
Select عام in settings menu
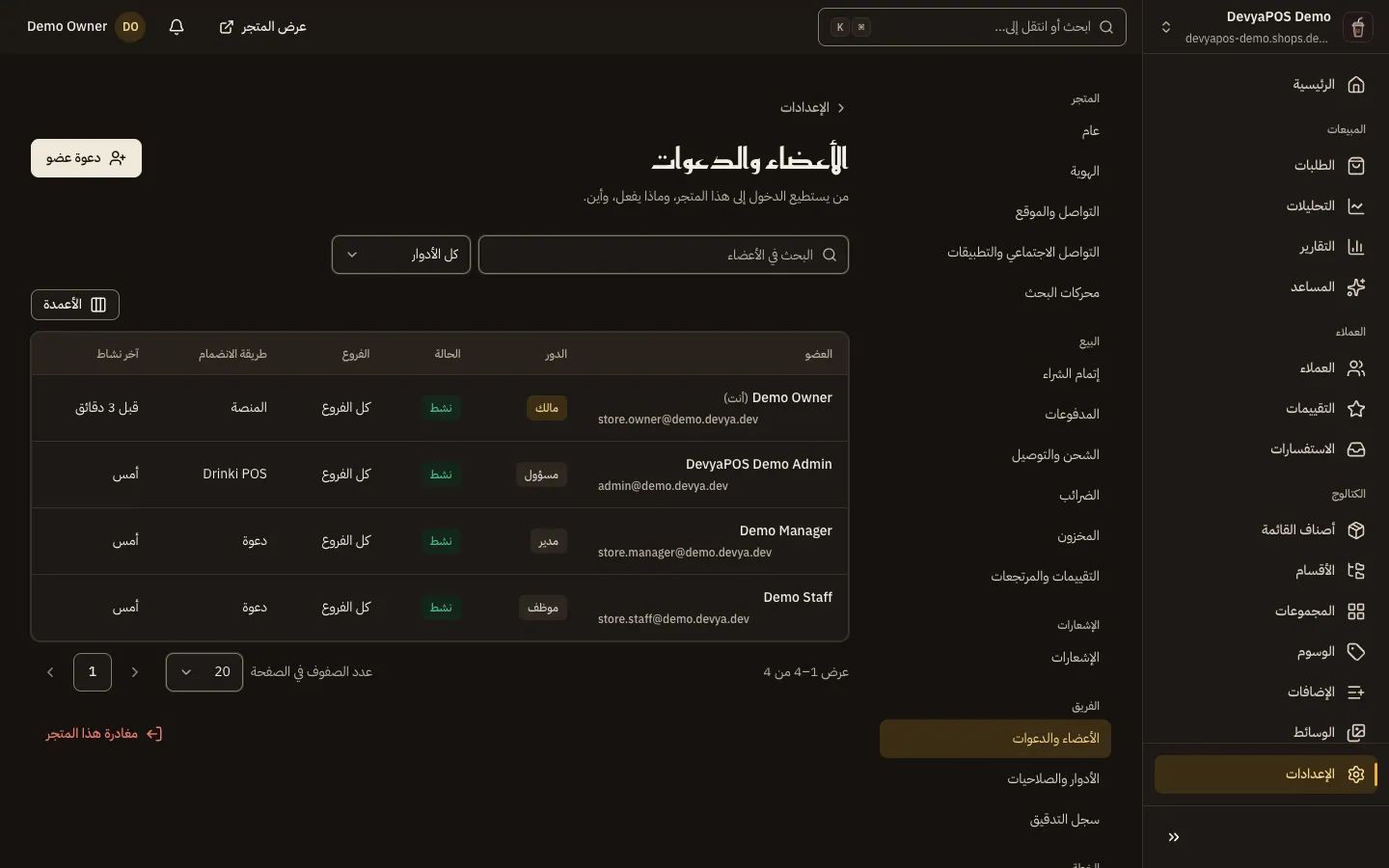click(1091, 131)
